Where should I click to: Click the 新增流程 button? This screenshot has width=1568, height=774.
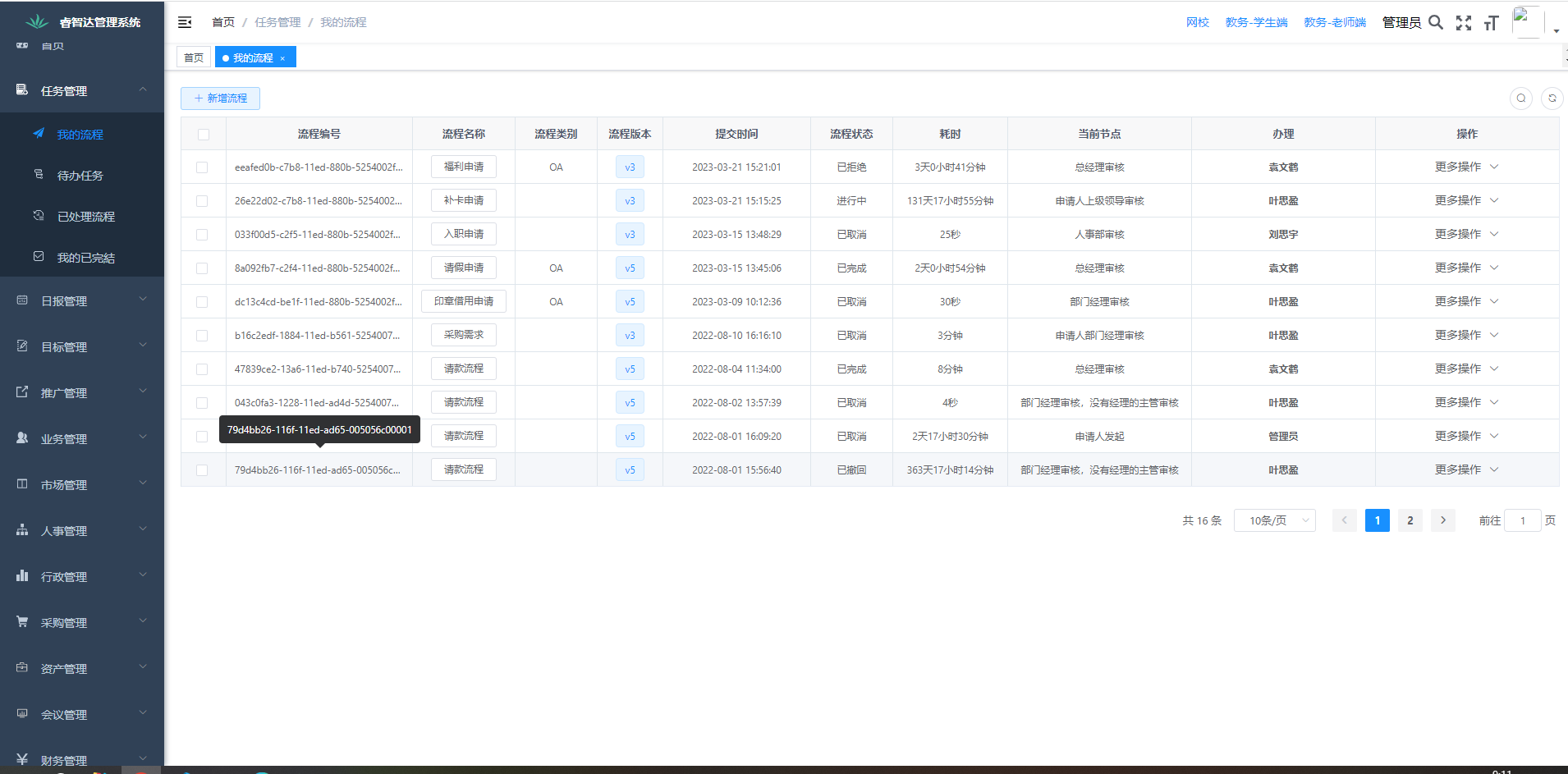point(220,98)
